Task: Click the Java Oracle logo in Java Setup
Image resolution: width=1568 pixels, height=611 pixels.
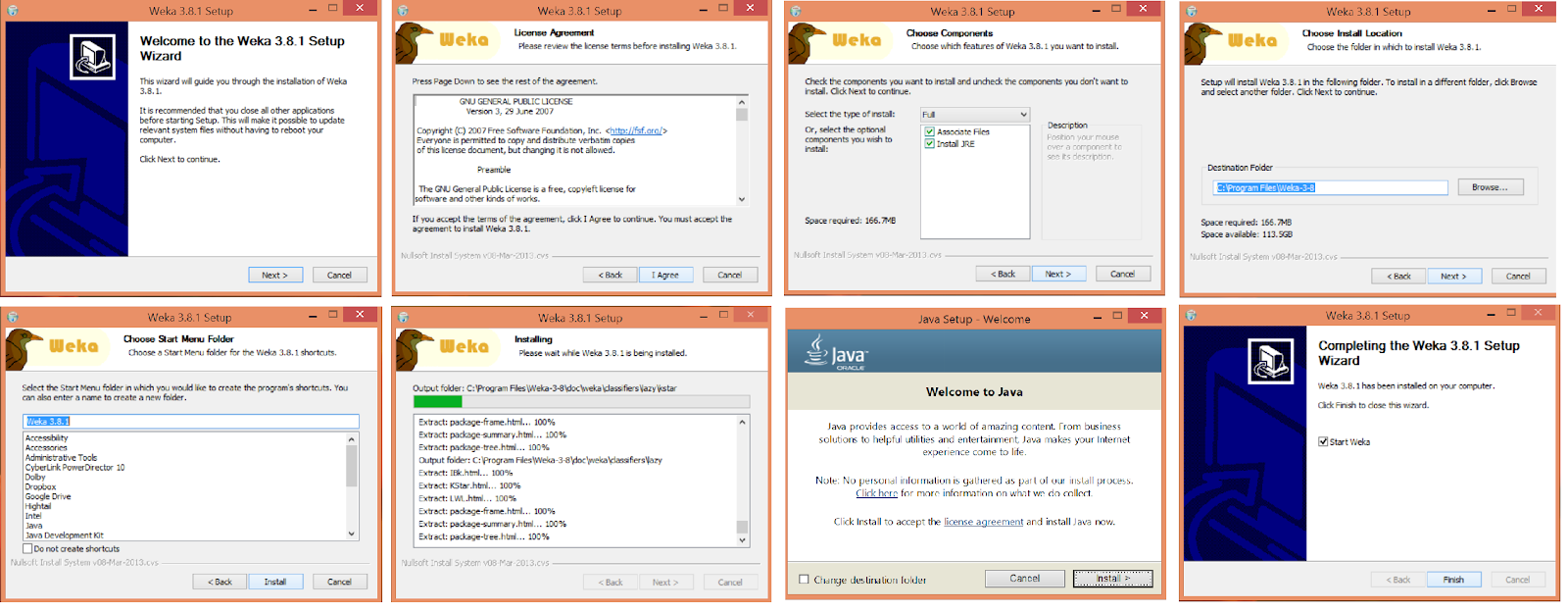Action: [x=835, y=352]
